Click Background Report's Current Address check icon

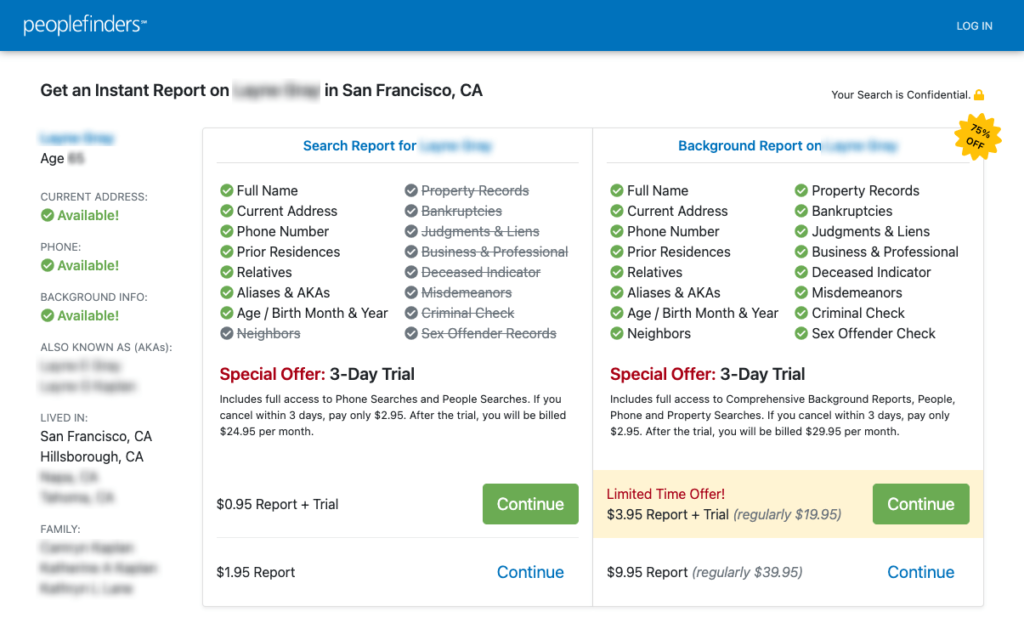pyautogui.click(x=616, y=211)
